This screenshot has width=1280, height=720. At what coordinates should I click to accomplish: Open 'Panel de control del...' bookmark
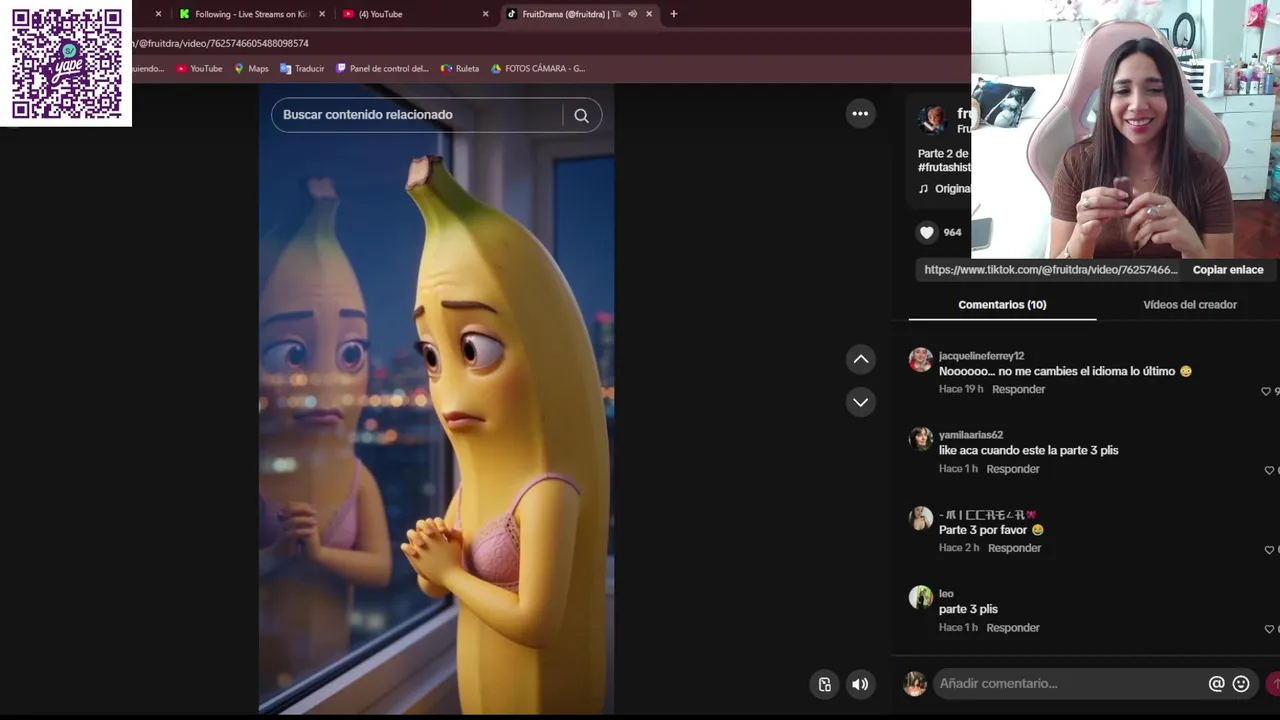click(382, 69)
